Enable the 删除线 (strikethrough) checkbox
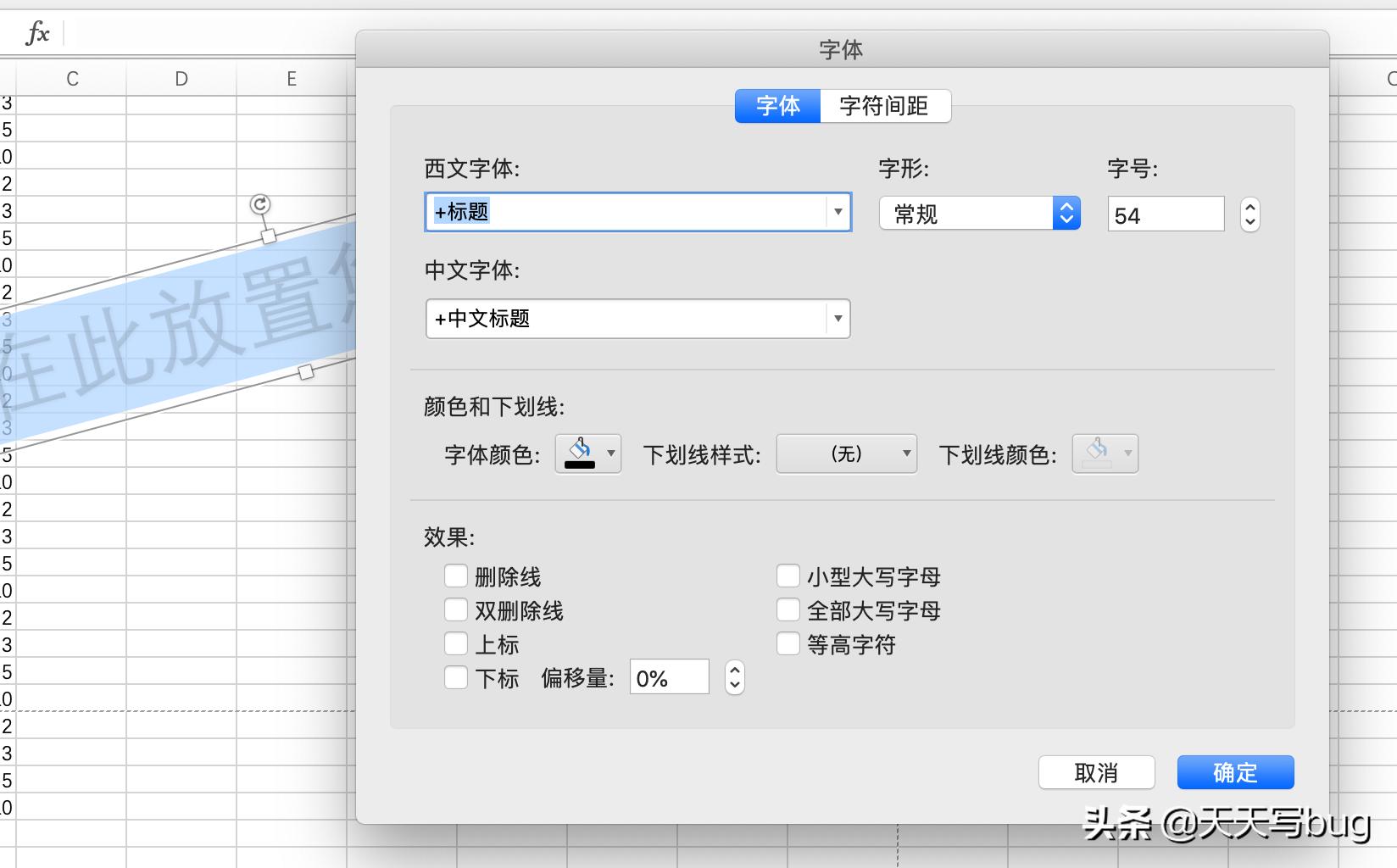The width and height of the screenshot is (1397, 868). coord(455,576)
